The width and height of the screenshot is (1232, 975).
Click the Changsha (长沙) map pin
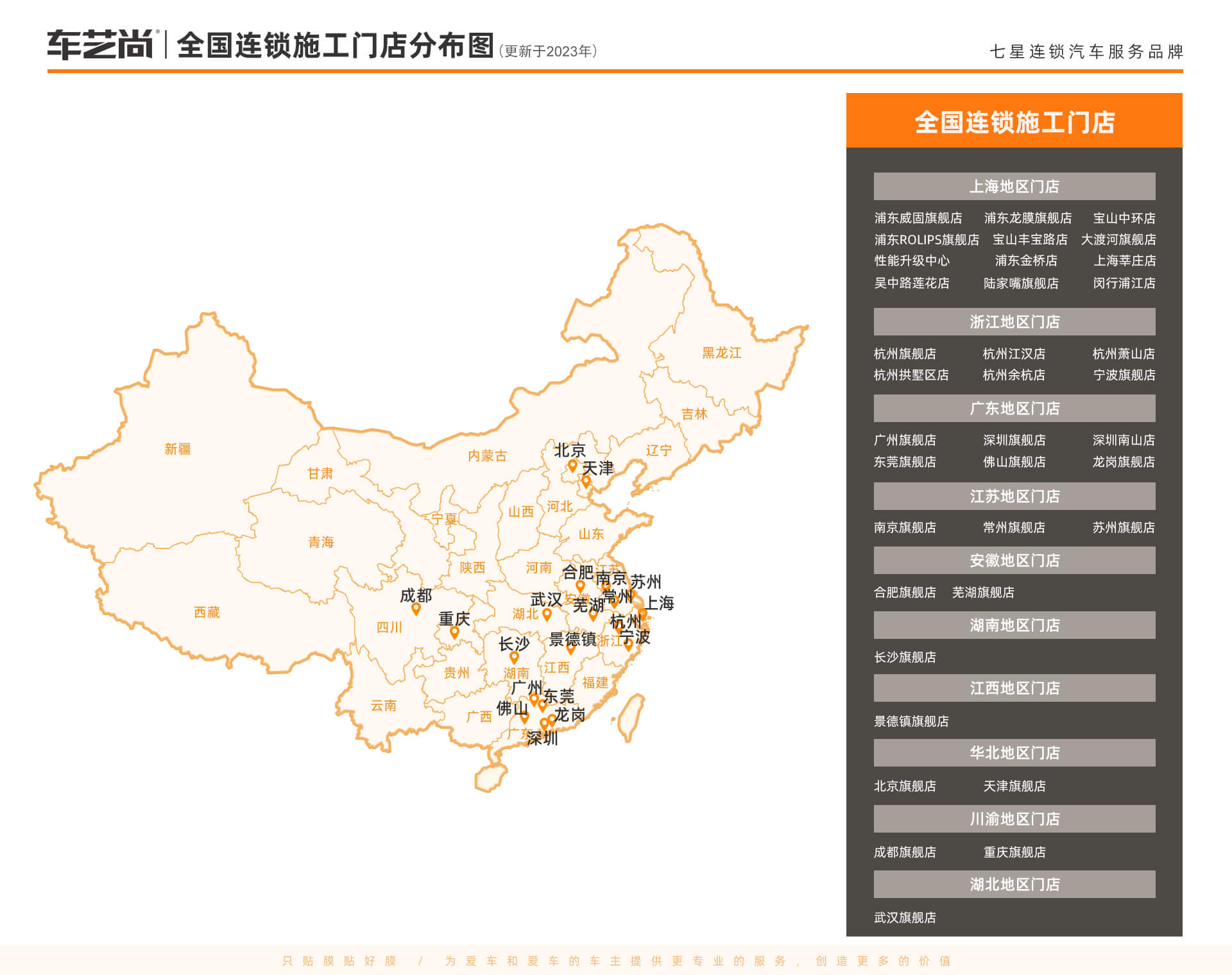(514, 657)
